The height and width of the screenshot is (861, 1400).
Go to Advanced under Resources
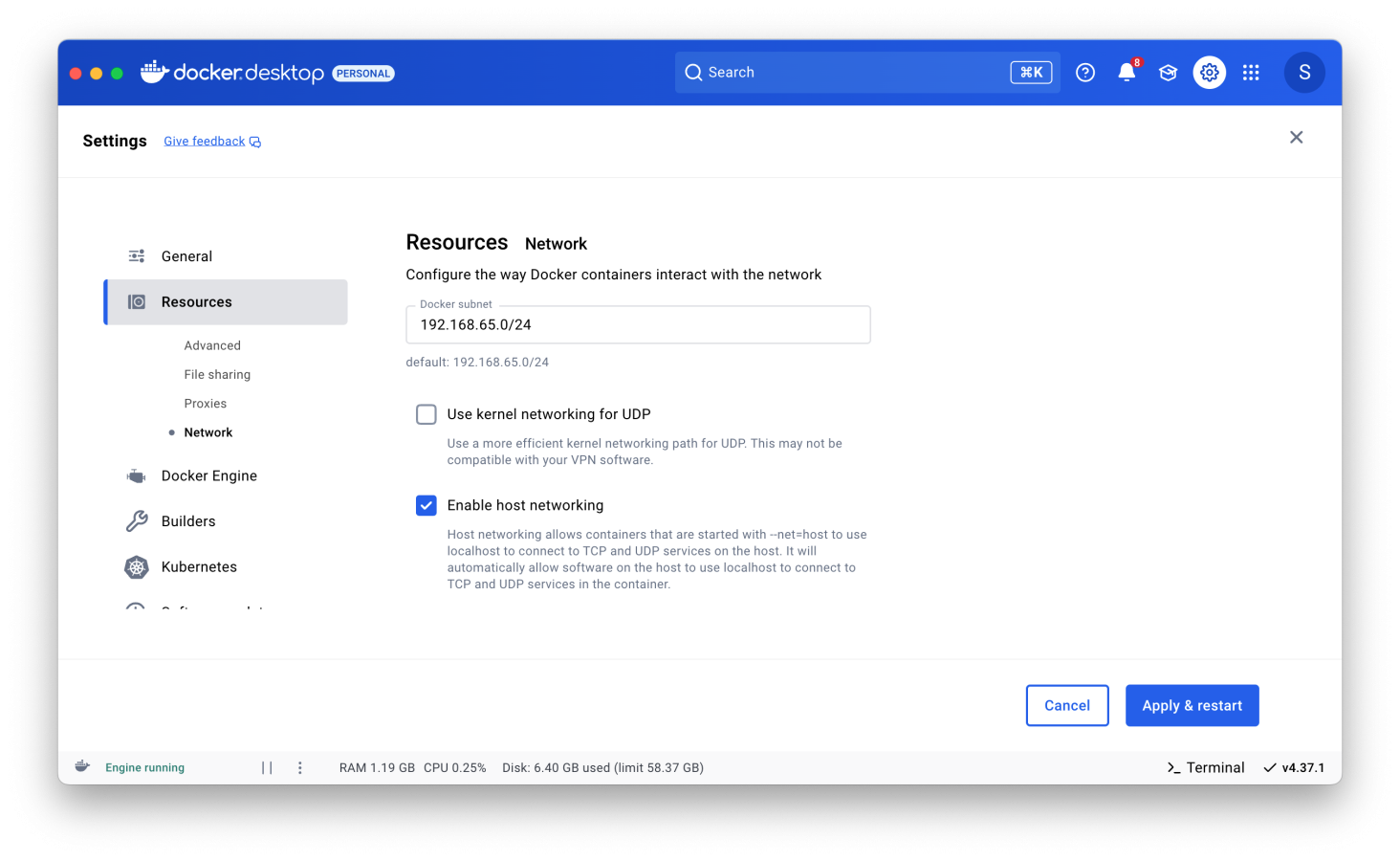(x=212, y=345)
